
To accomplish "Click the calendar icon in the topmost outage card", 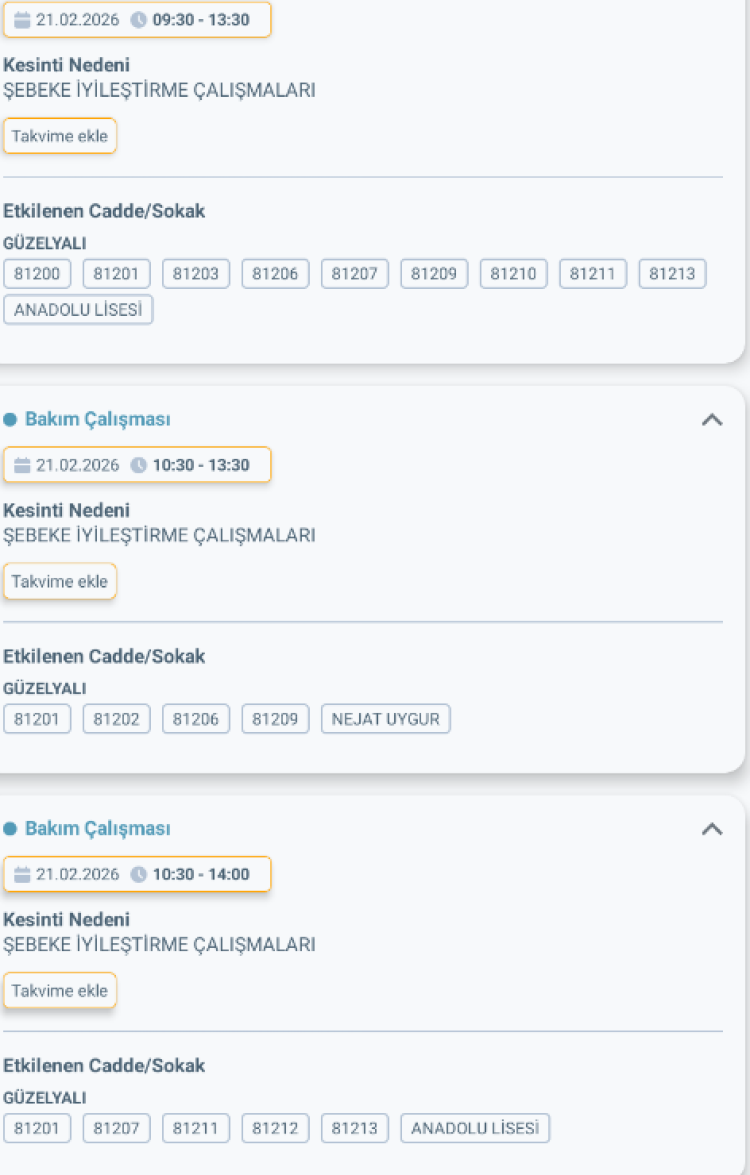I will click(23, 19).
